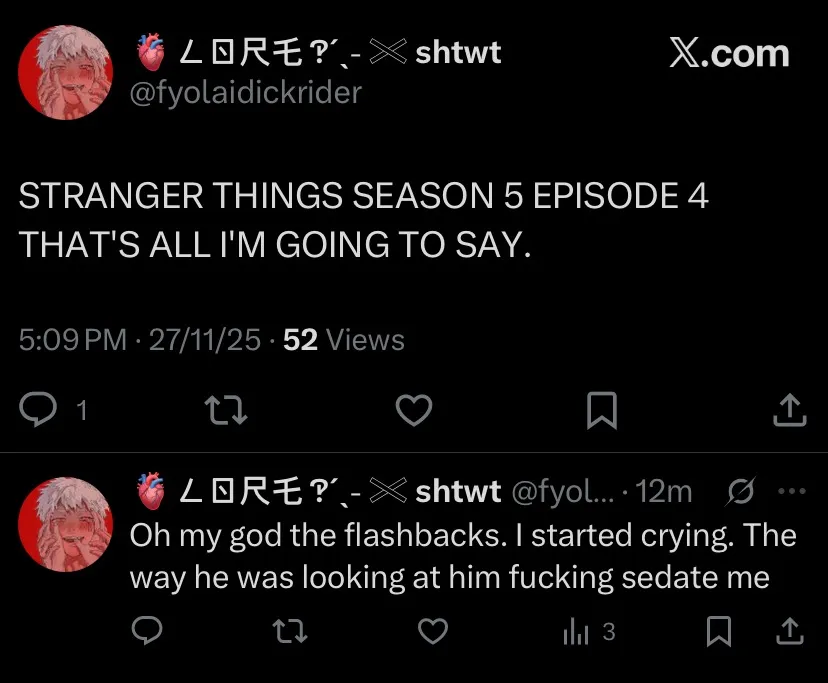Bookmark the flashbacks reply tweet
The width and height of the screenshot is (828, 683).
[x=717, y=630]
